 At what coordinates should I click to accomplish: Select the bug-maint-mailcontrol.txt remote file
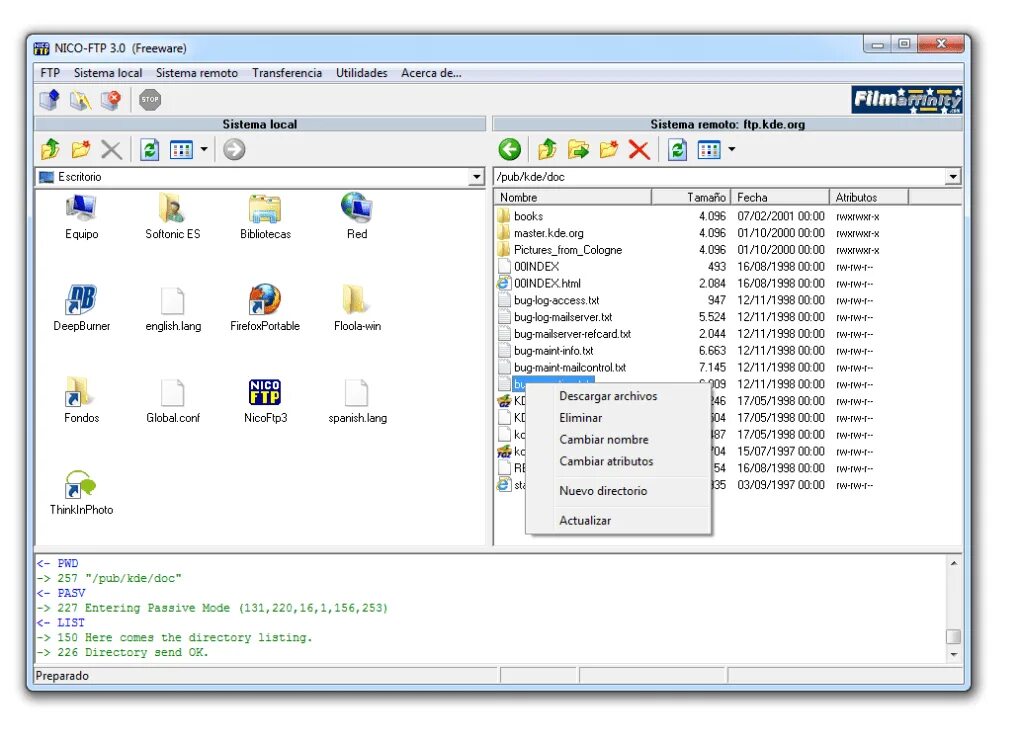[569, 368]
